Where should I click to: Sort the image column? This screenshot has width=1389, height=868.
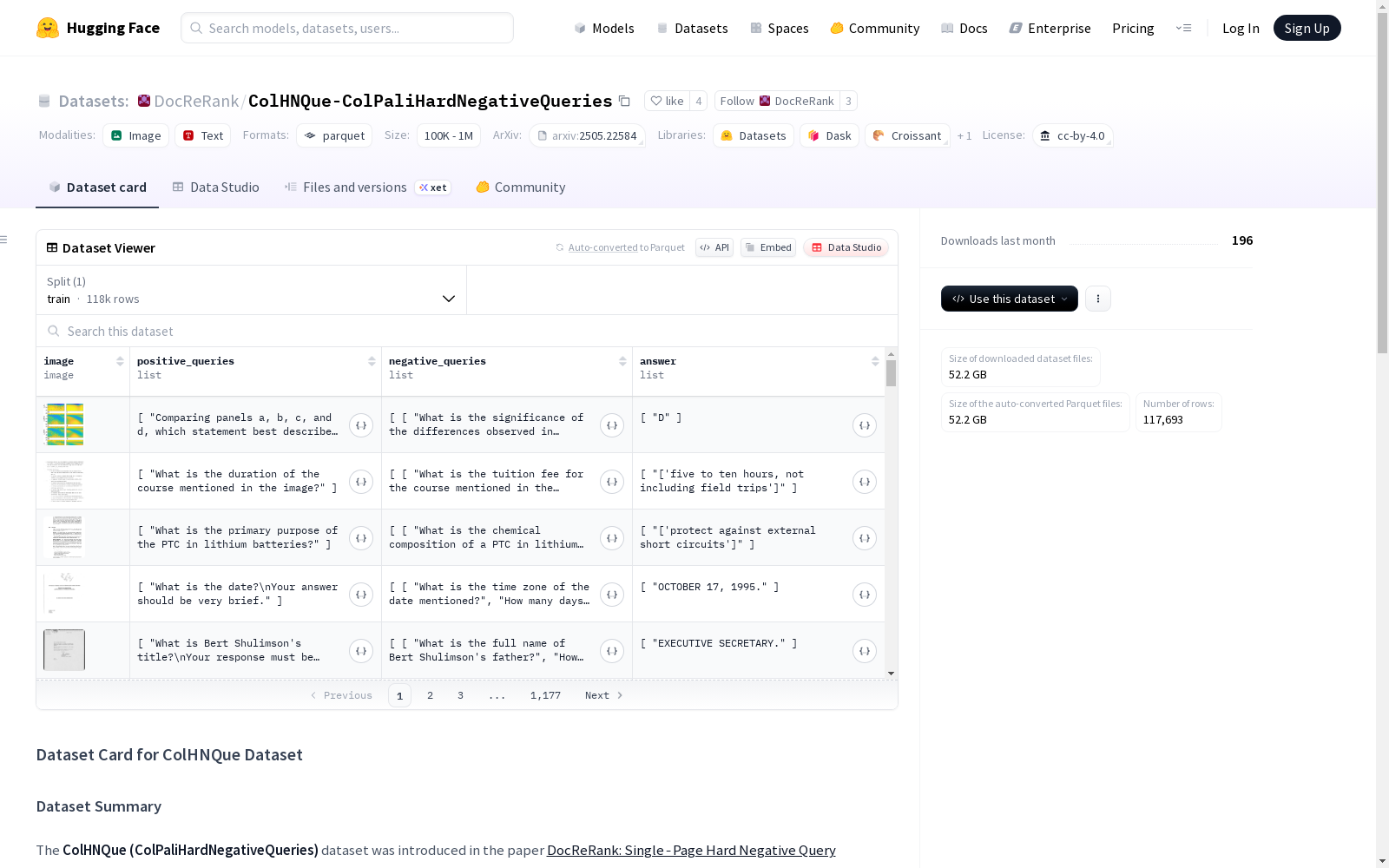(x=120, y=361)
